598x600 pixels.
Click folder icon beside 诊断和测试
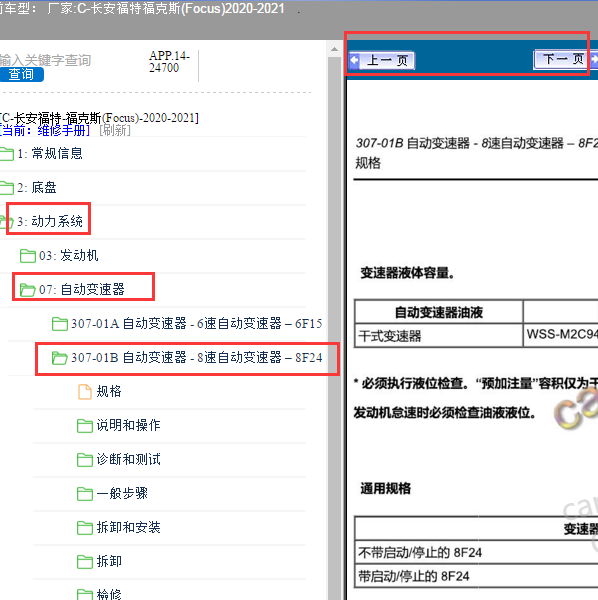coord(85,460)
